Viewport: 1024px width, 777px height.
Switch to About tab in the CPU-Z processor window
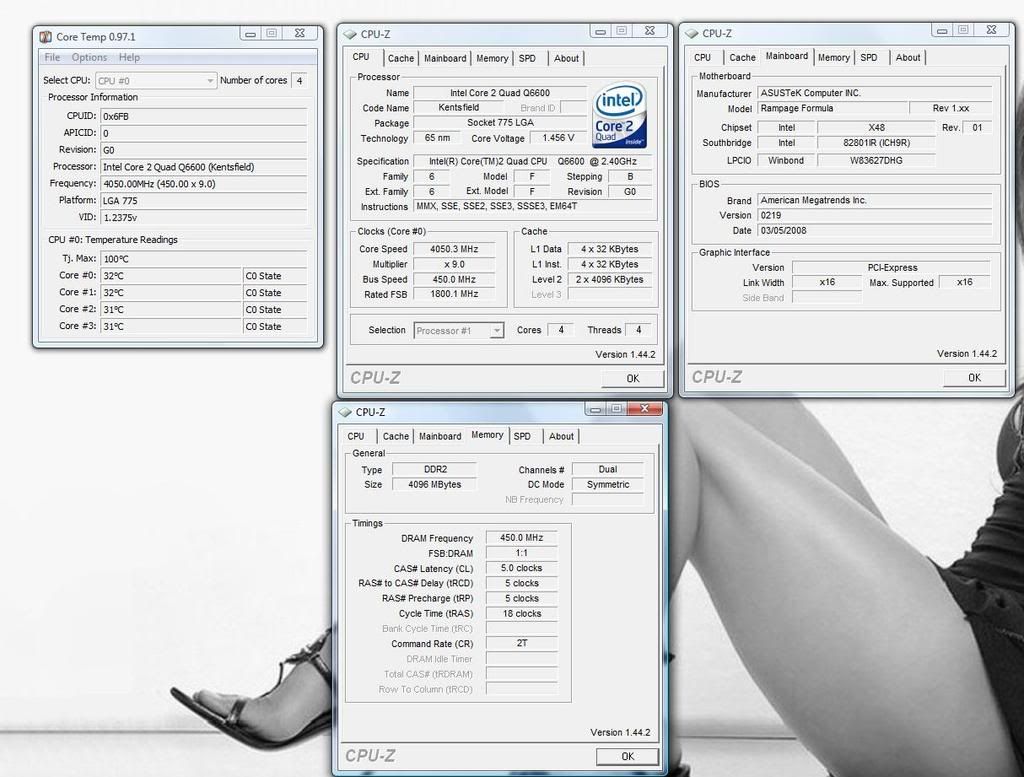click(x=566, y=58)
